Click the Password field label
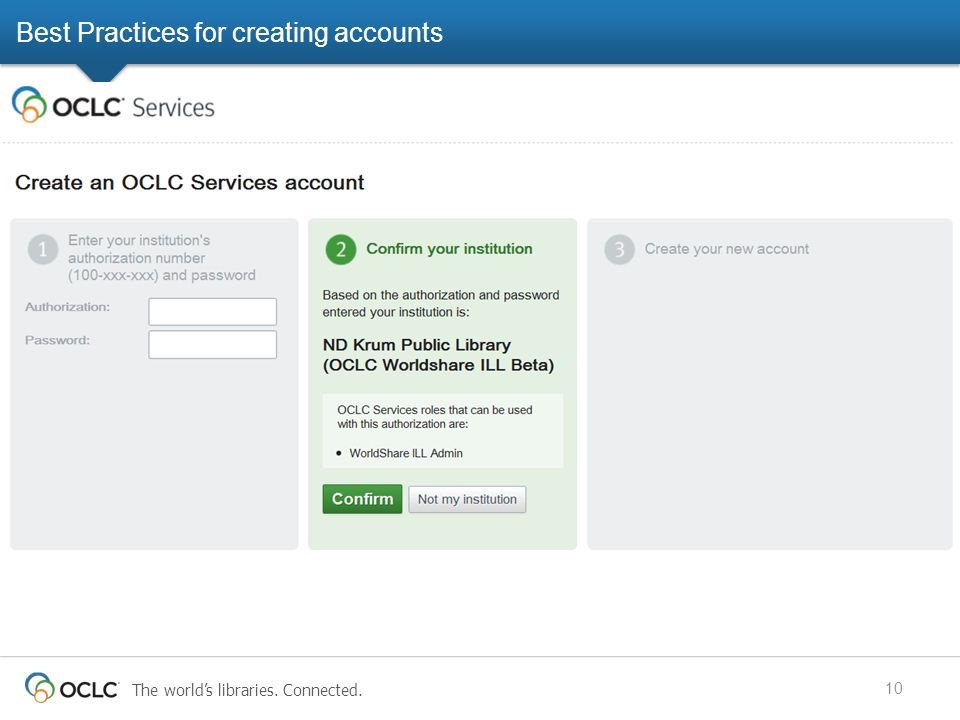The height and width of the screenshot is (720, 960). 58,340
